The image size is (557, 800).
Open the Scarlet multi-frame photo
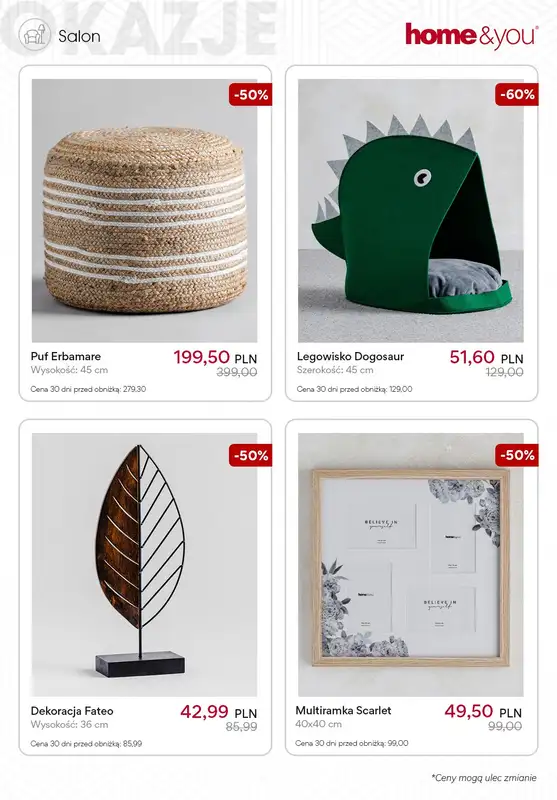point(411,565)
